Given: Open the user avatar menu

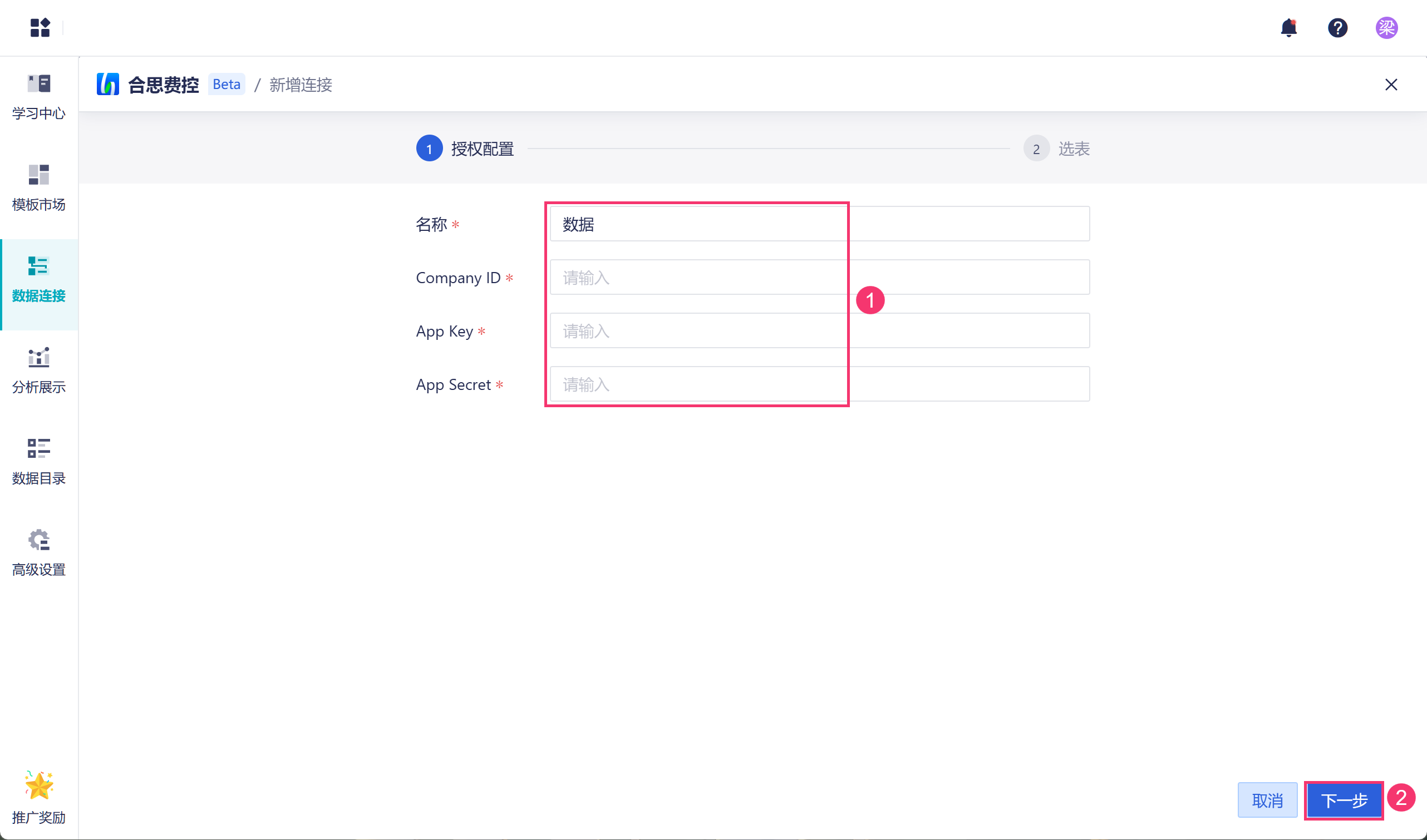Looking at the screenshot, I should [x=1386, y=27].
